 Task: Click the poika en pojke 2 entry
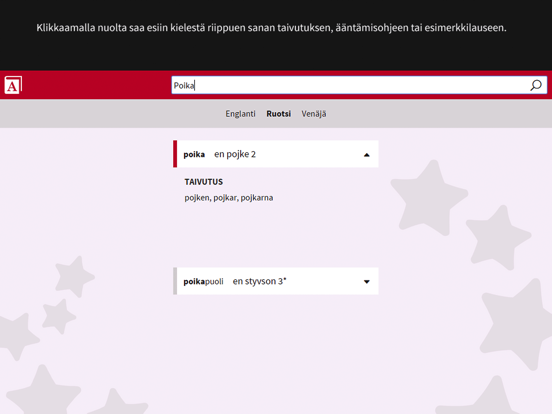[x=276, y=154]
